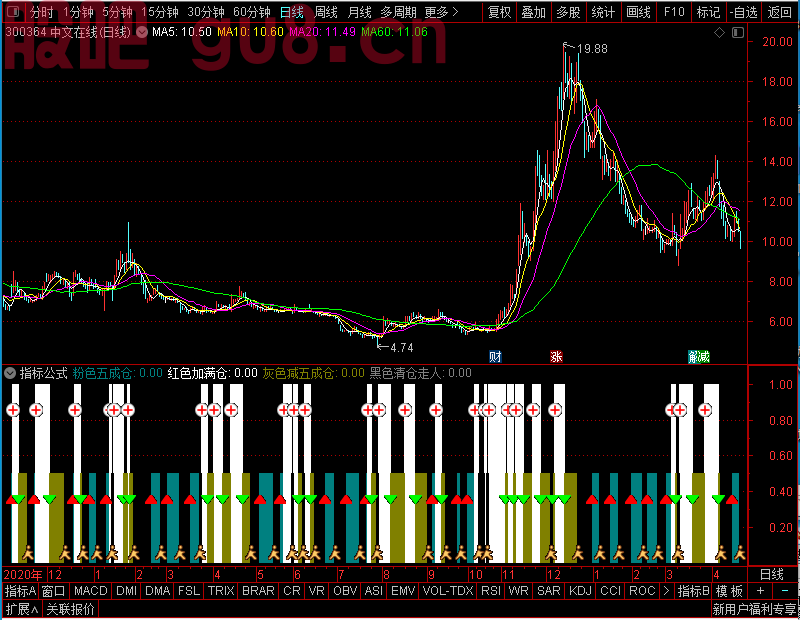Switch indicator to VR

tap(317, 591)
